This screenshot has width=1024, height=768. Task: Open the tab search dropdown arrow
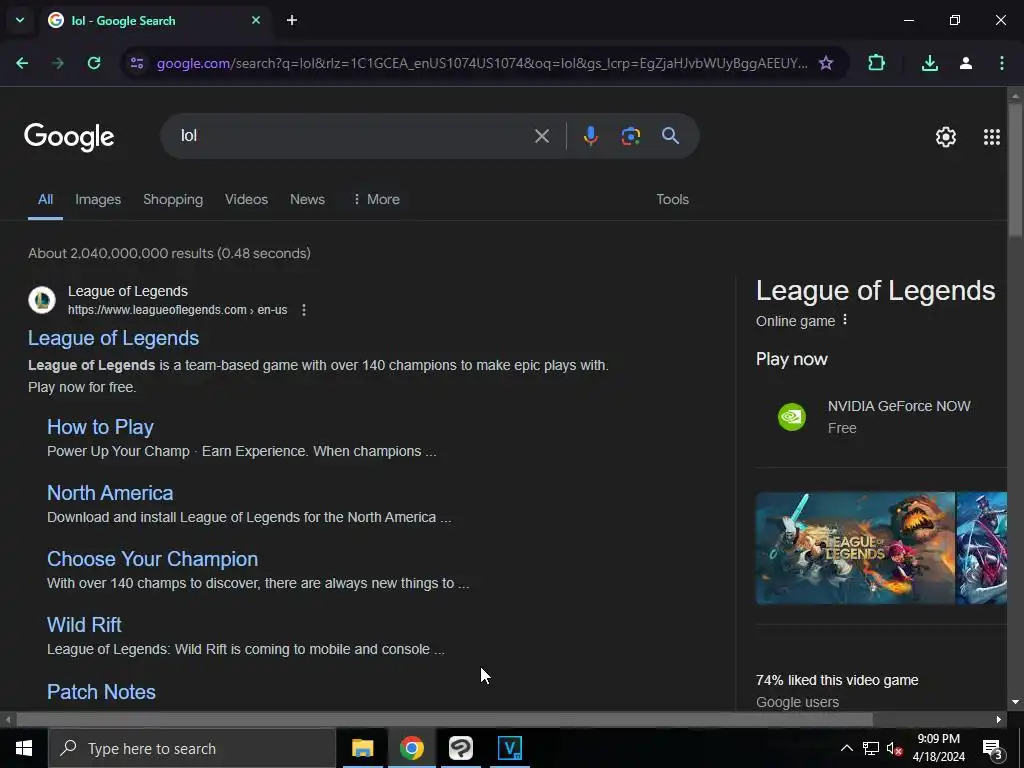click(x=20, y=20)
